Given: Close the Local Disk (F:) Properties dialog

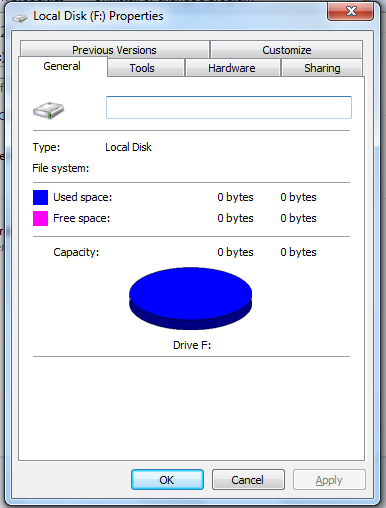Looking at the screenshot, I should (x=350, y=11).
